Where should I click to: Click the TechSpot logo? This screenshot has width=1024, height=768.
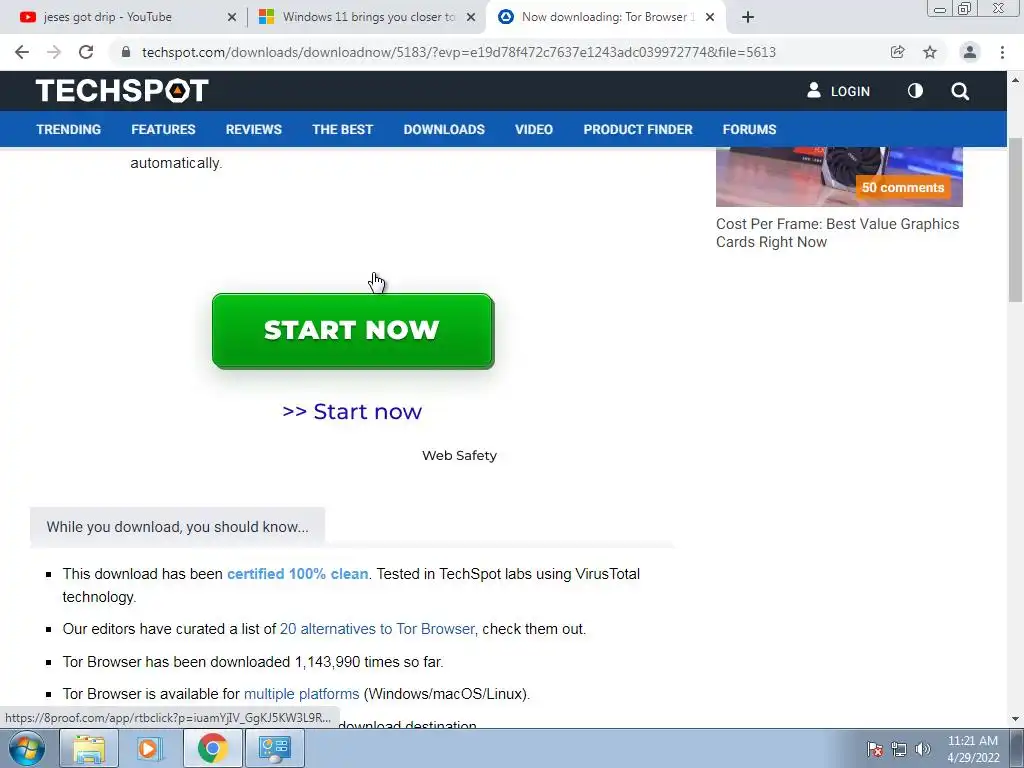122,90
